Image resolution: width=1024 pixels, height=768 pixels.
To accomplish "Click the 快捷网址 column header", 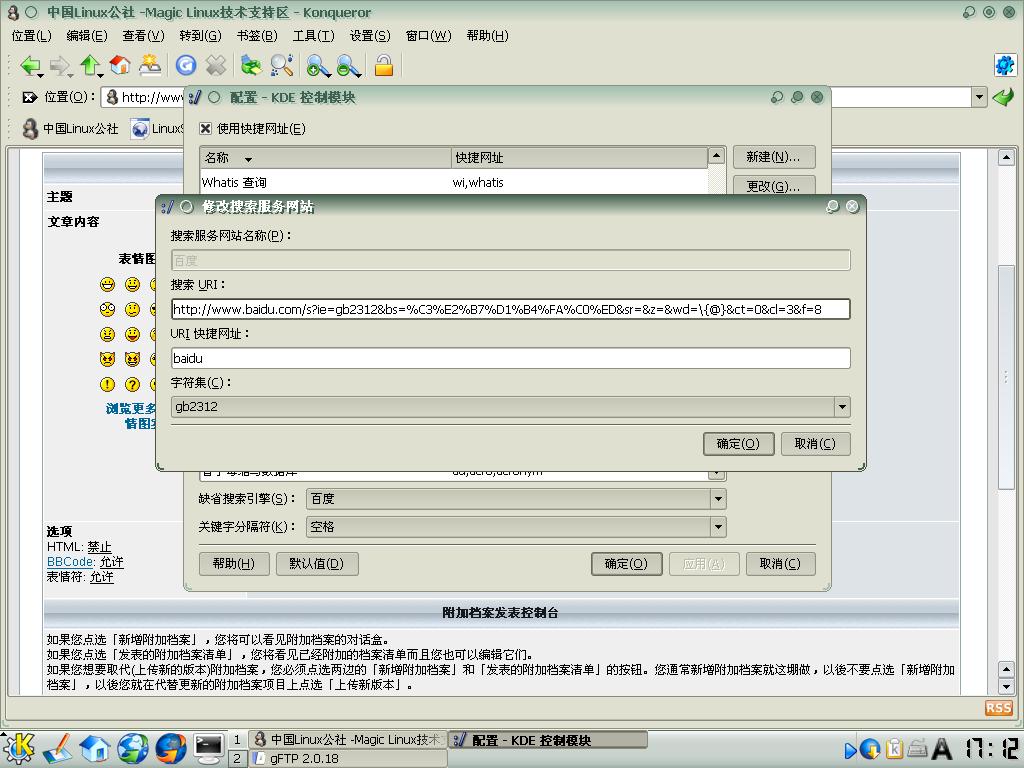I will tap(579, 157).
